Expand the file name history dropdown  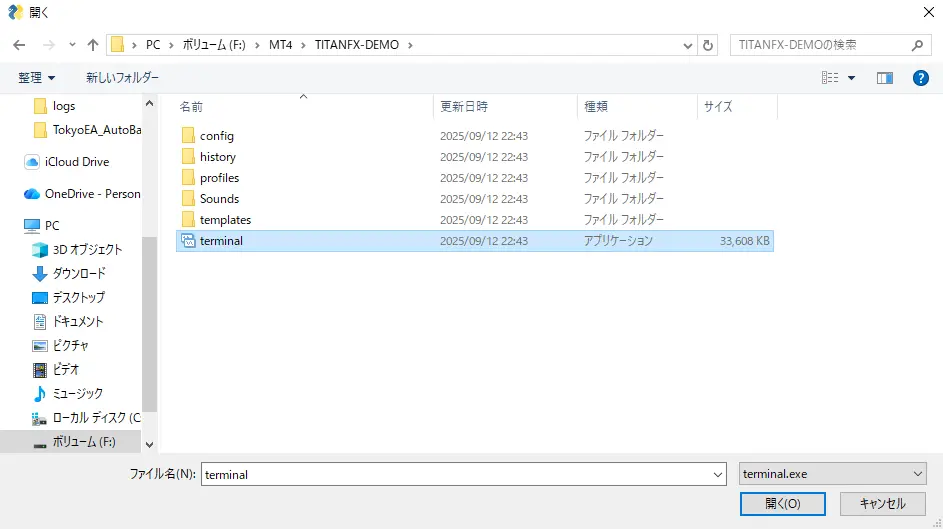click(717, 475)
